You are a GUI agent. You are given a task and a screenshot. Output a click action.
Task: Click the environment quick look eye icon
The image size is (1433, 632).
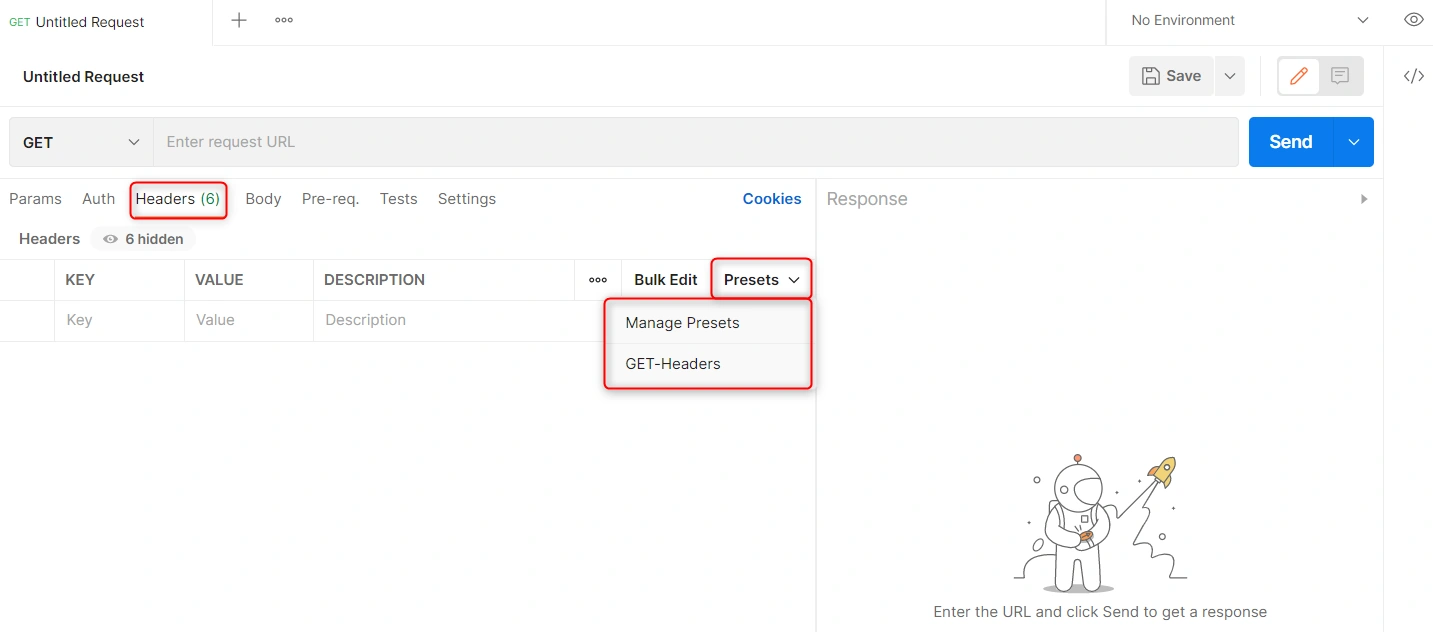[x=1413, y=20]
